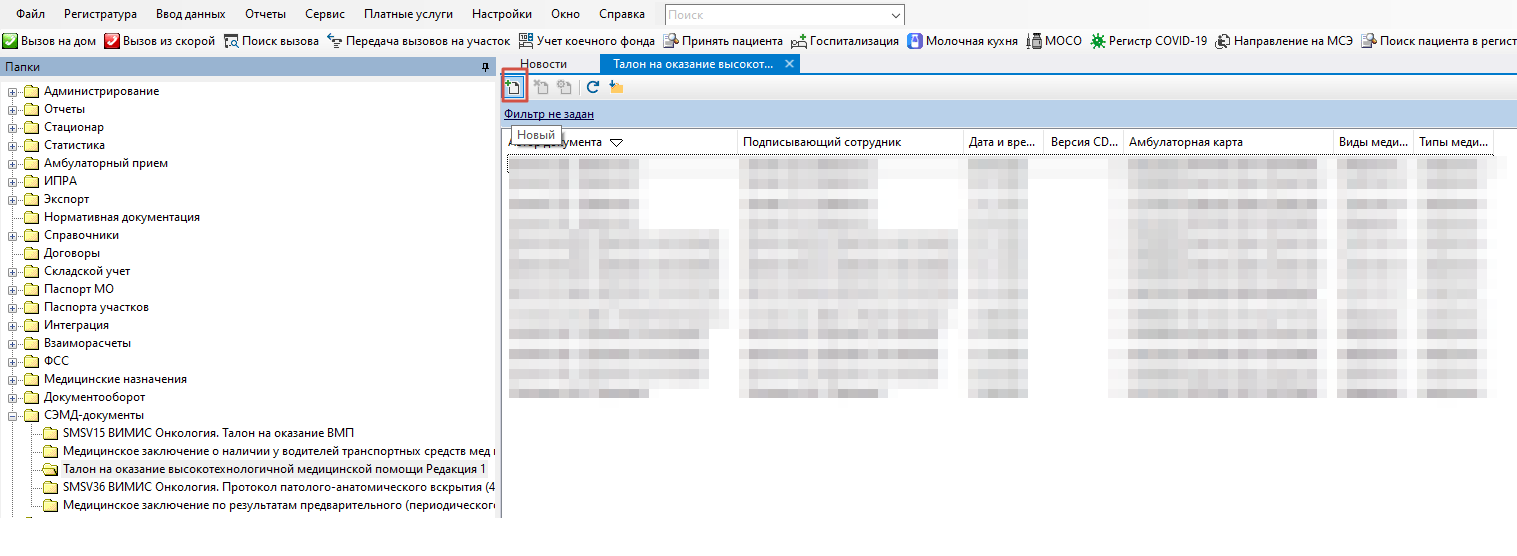
Task: Click the Направление на МСЭ icon
Action: click(x=1222, y=41)
